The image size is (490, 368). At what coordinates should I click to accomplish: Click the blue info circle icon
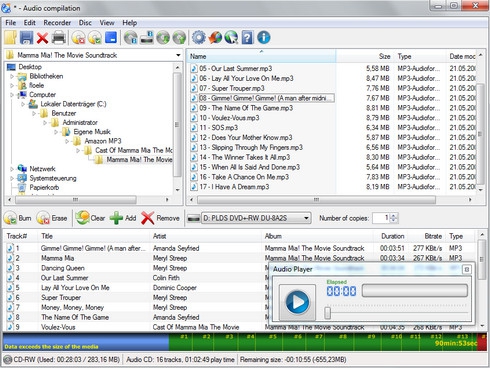click(x=264, y=37)
